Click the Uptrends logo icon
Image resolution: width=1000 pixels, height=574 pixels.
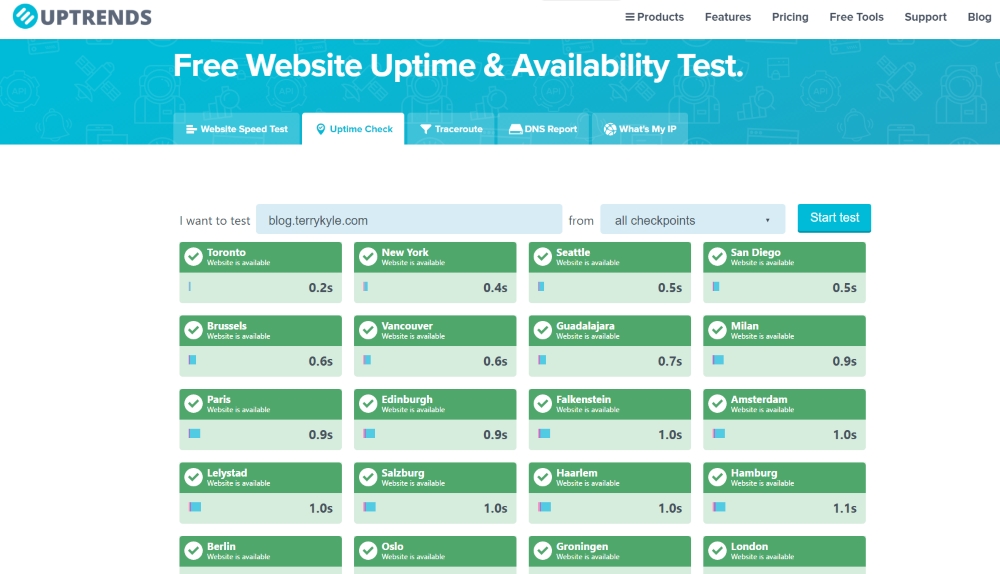[x=27, y=17]
